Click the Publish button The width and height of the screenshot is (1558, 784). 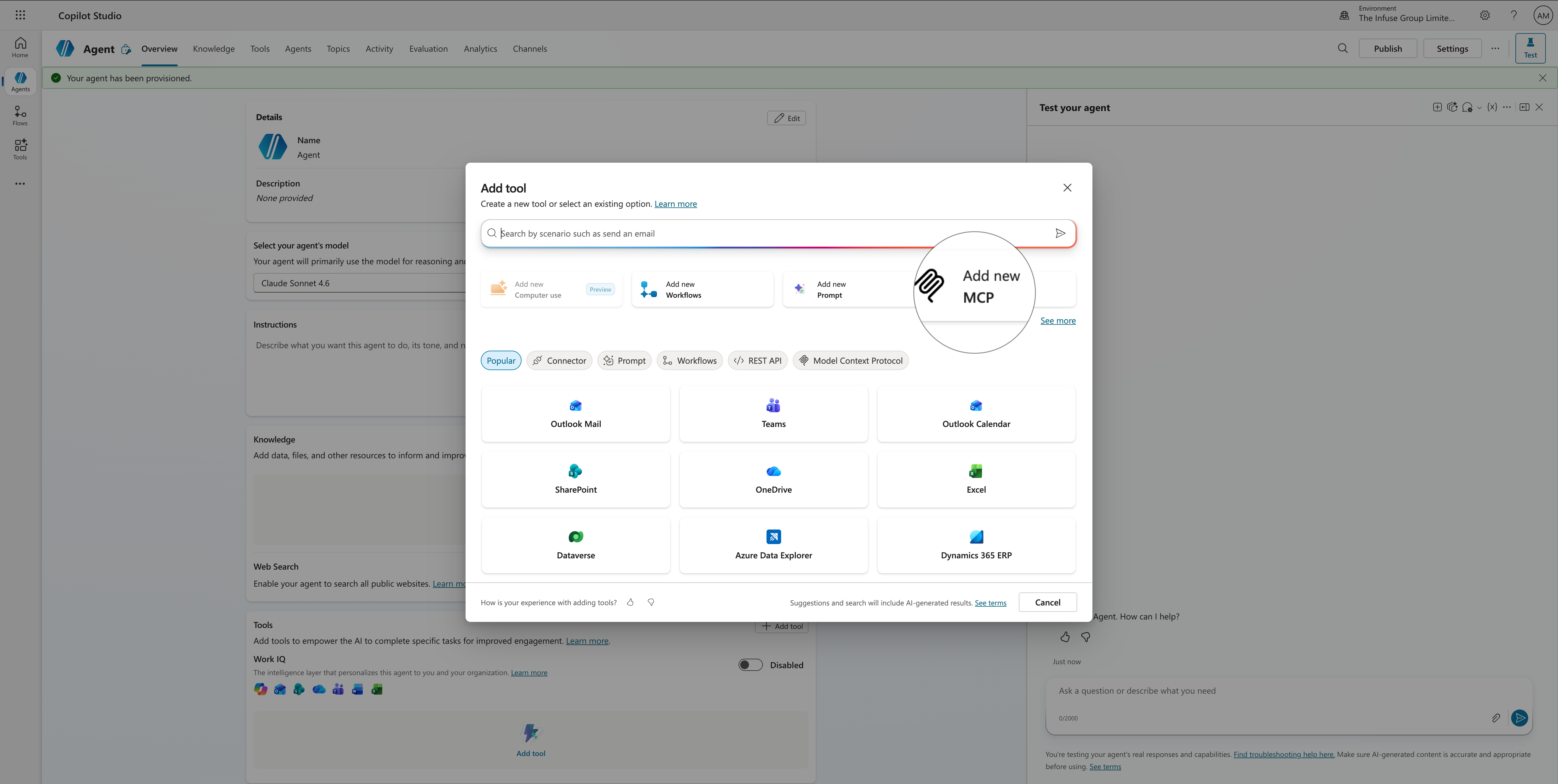coord(1388,48)
